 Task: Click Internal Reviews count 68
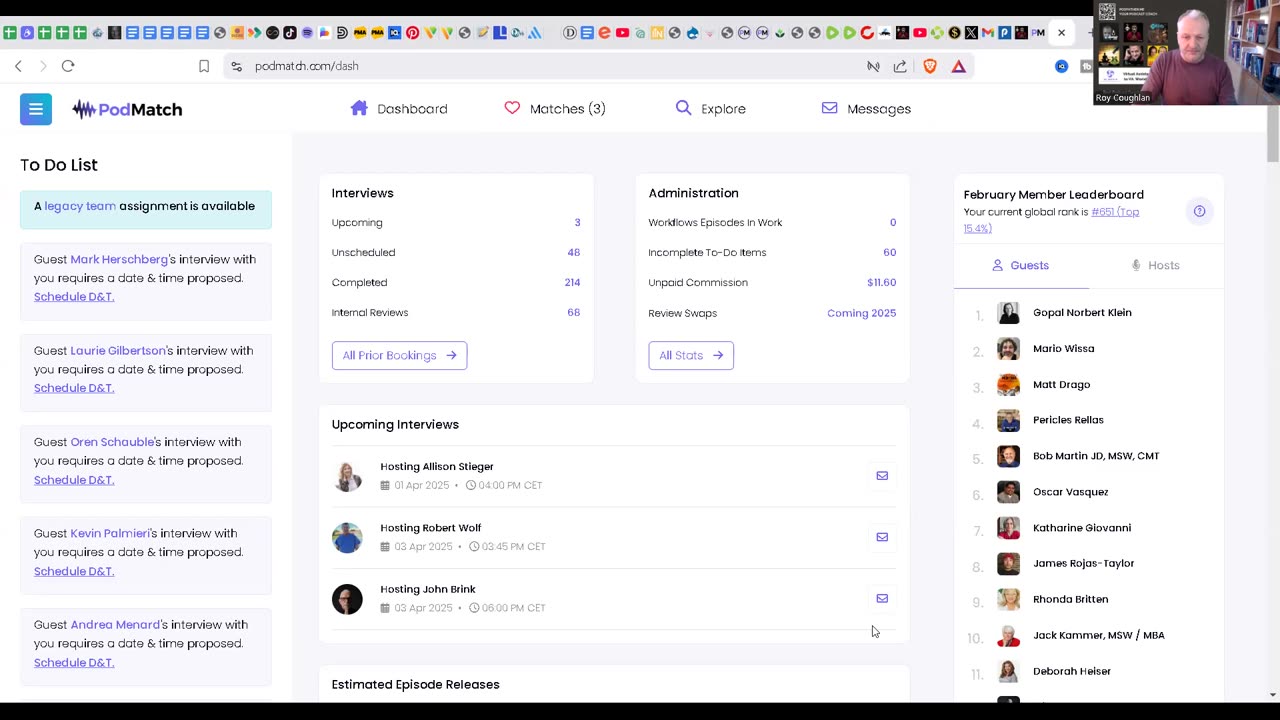(573, 312)
